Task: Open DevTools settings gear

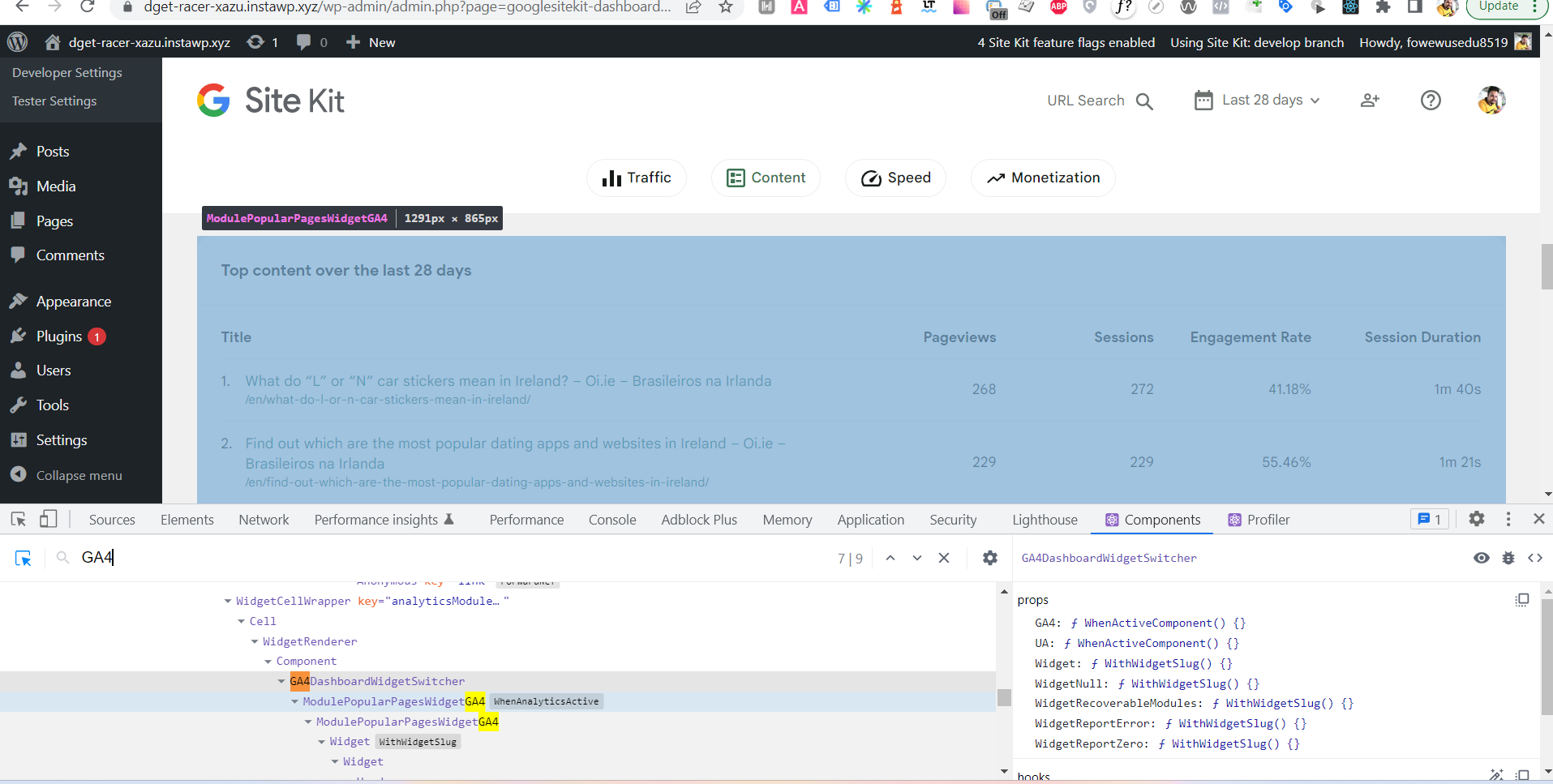Action: (1477, 519)
